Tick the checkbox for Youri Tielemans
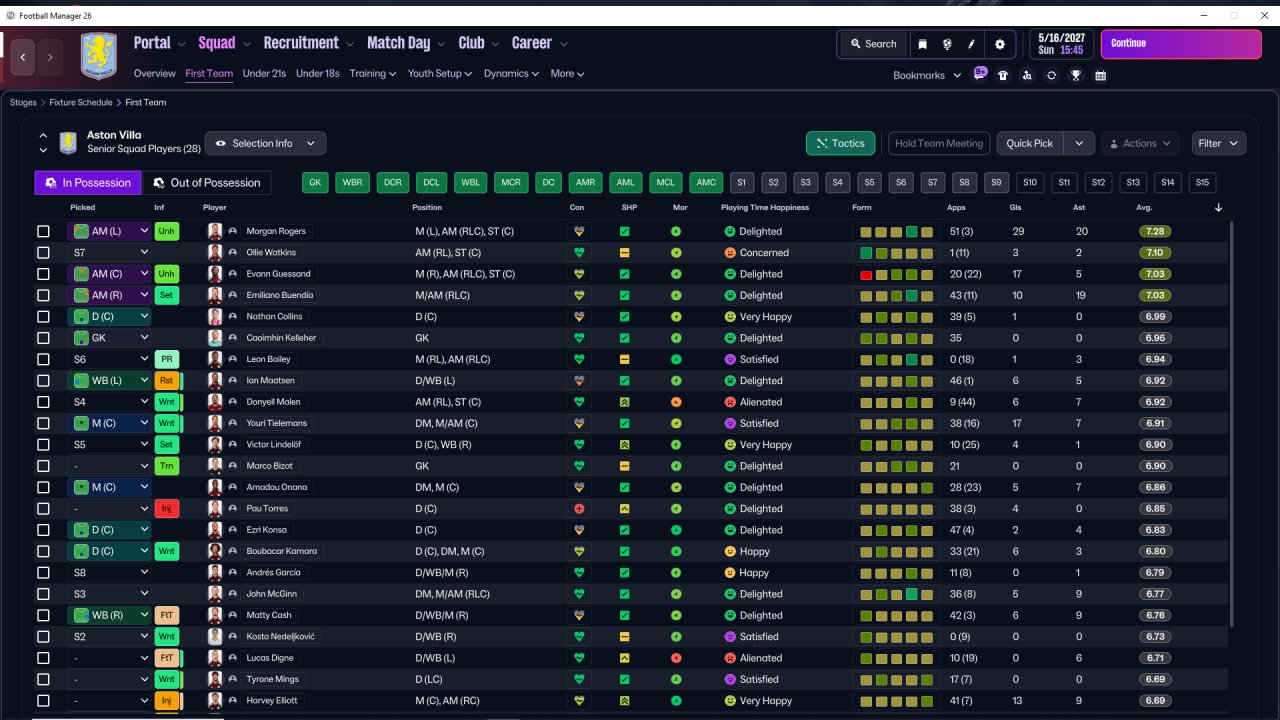This screenshot has height=720, width=1280. pyautogui.click(x=43, y=423)
